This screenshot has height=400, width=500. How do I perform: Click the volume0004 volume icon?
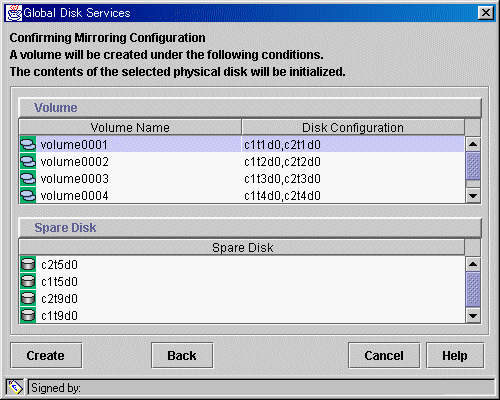(x=28, y=195)
